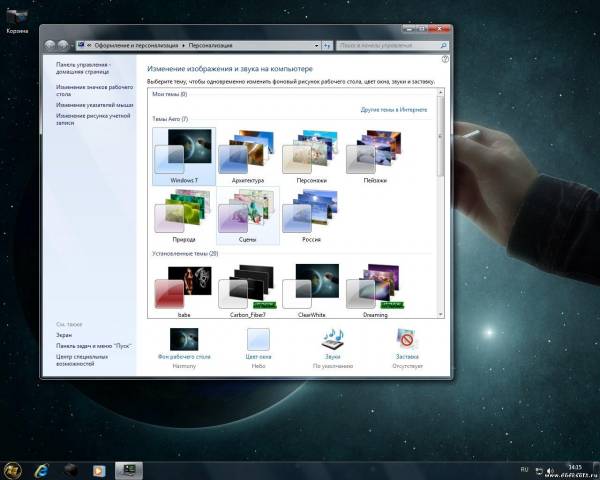Screen dimensions: 600x480
Task: Select the Windows 7 Aero theme
Action: pyautogui.click(x=184, y=157)
